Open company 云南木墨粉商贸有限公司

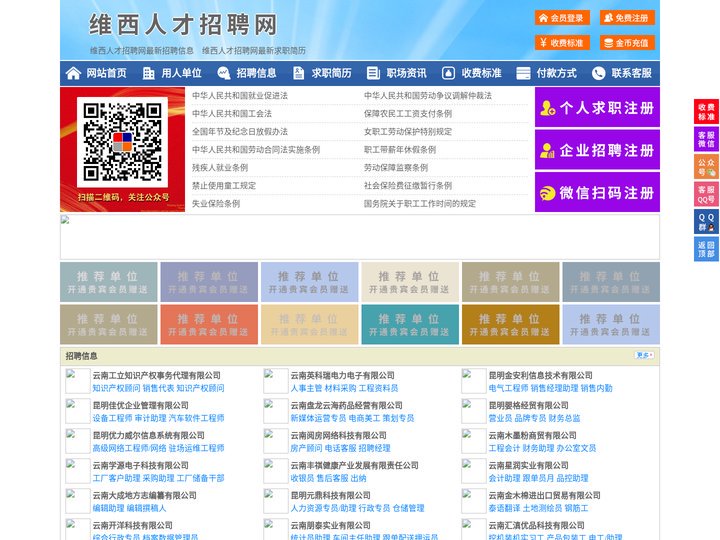[x=533, y=435]
